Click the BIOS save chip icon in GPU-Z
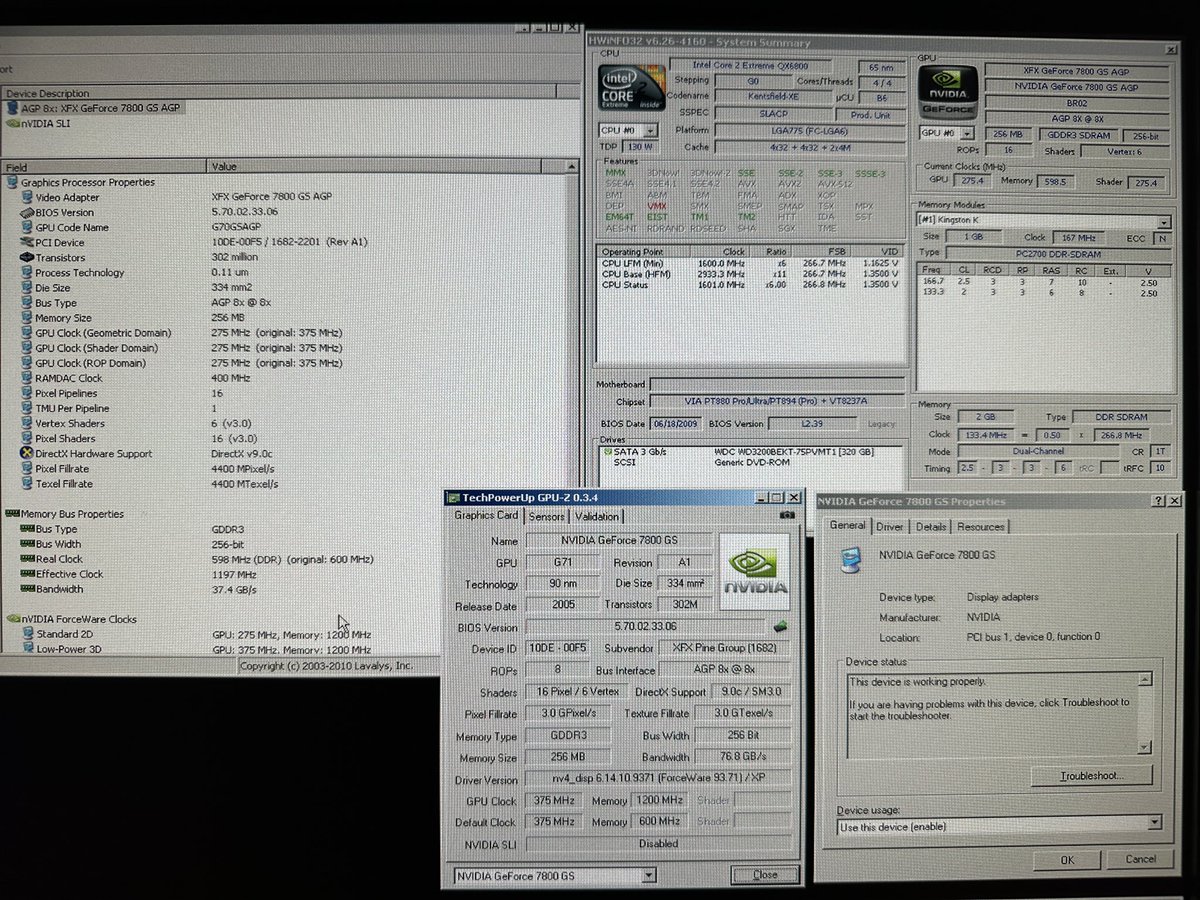Image resolution: width=1200 pixels, height=900 pixels. [781, 627]
